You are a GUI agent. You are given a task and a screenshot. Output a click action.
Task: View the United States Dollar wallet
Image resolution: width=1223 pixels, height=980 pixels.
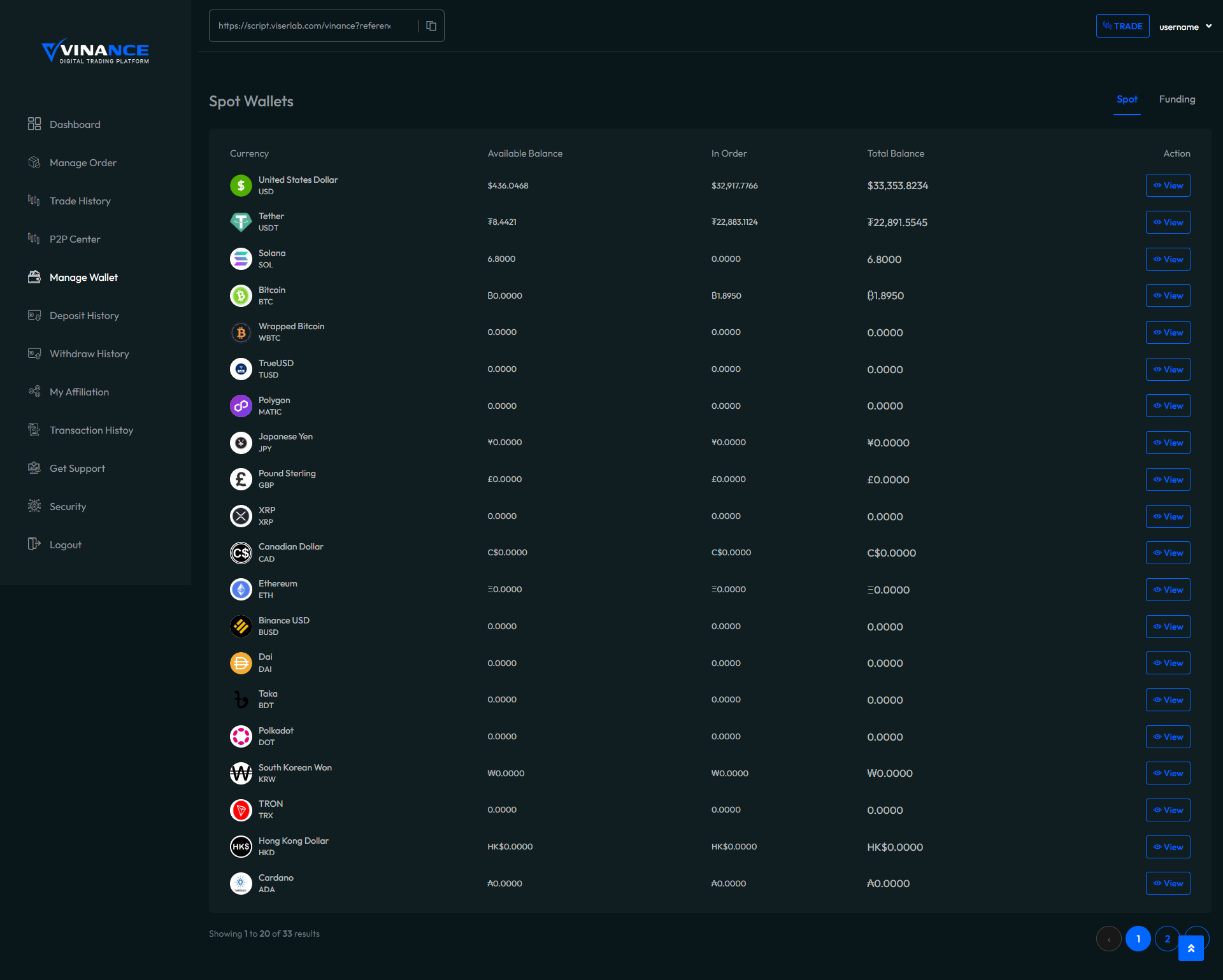click(x=1168, y=186)
